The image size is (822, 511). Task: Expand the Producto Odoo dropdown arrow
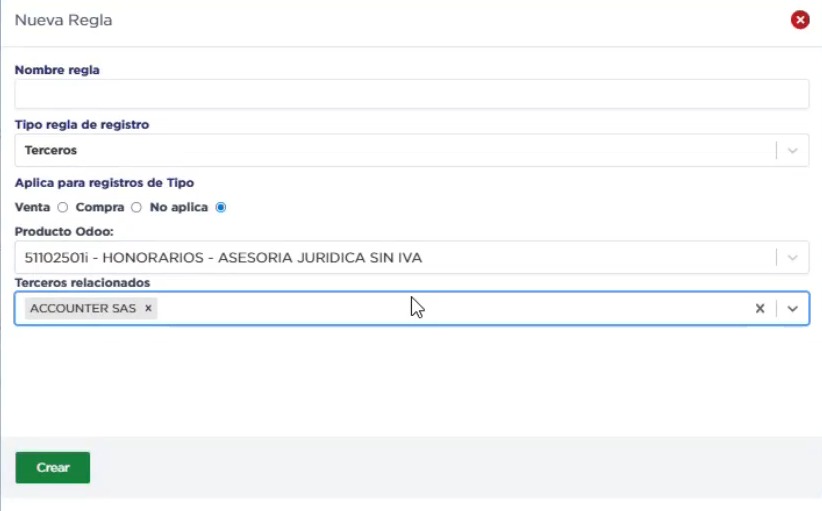click(793, 257)
